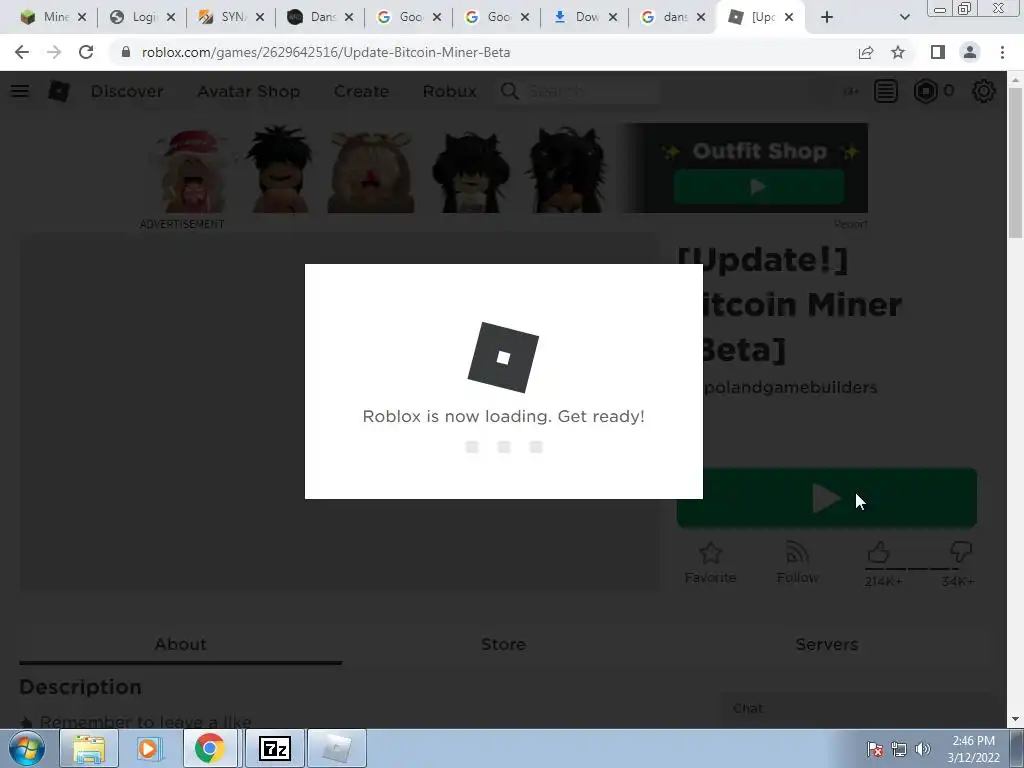The width and height of the screenshot is (1024, 768).
Task: Open 7-Zip from the taskbar
Action: pyautogui.click(x=274, y=748)
